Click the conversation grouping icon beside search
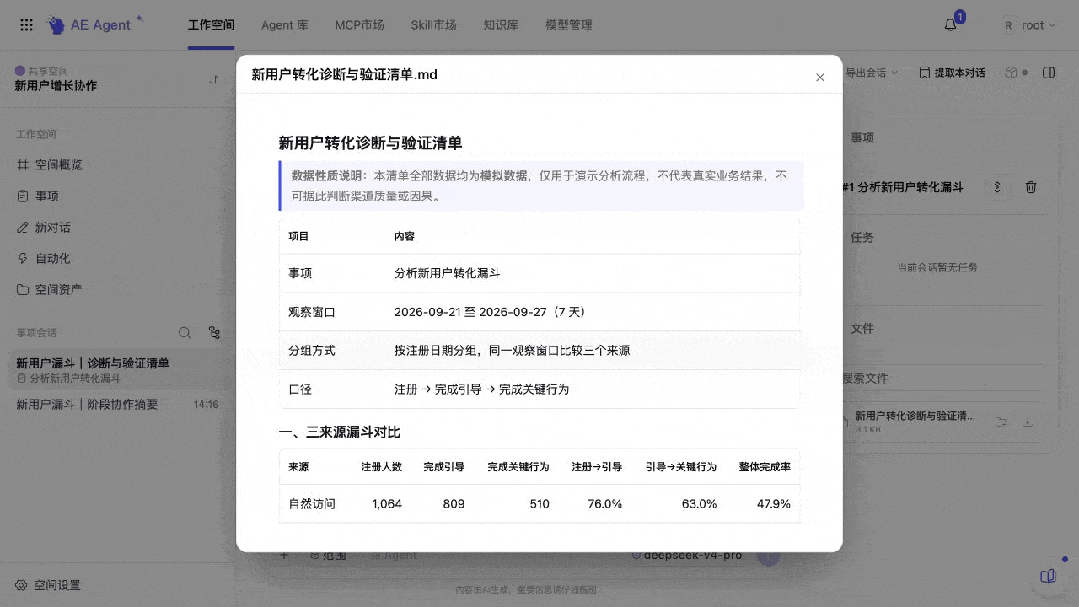This screenshot has height=607, width=1079. (215, 332)
